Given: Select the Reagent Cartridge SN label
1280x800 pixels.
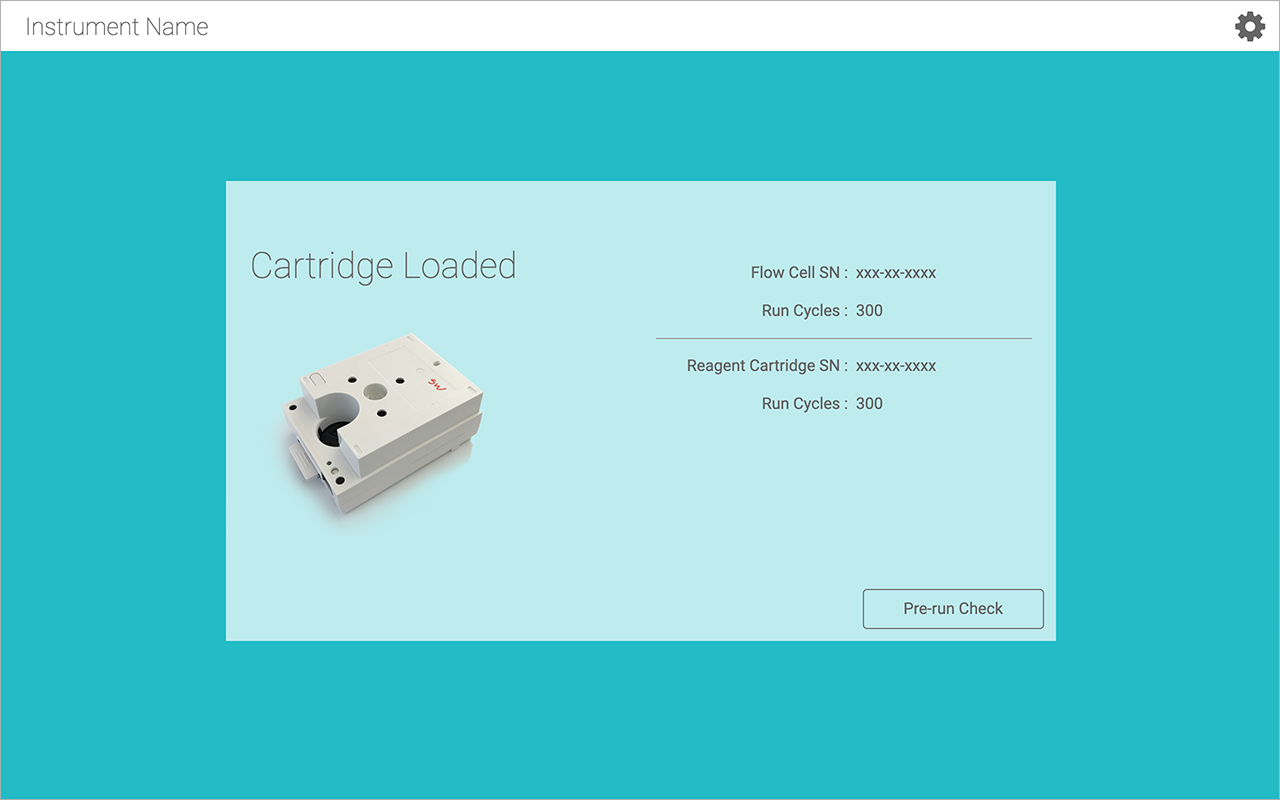Looking at the screenshot, I should [767, 366].
